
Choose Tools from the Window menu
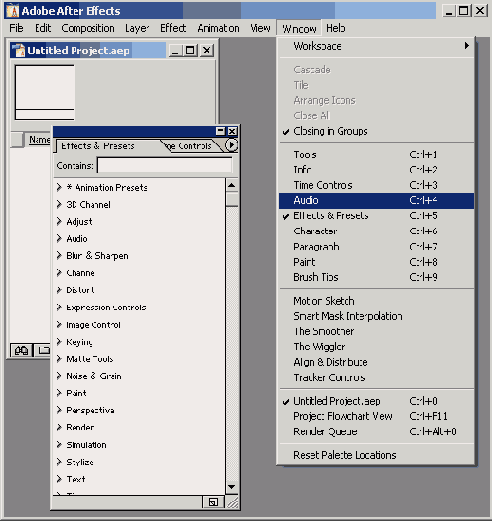pos(377,154)
